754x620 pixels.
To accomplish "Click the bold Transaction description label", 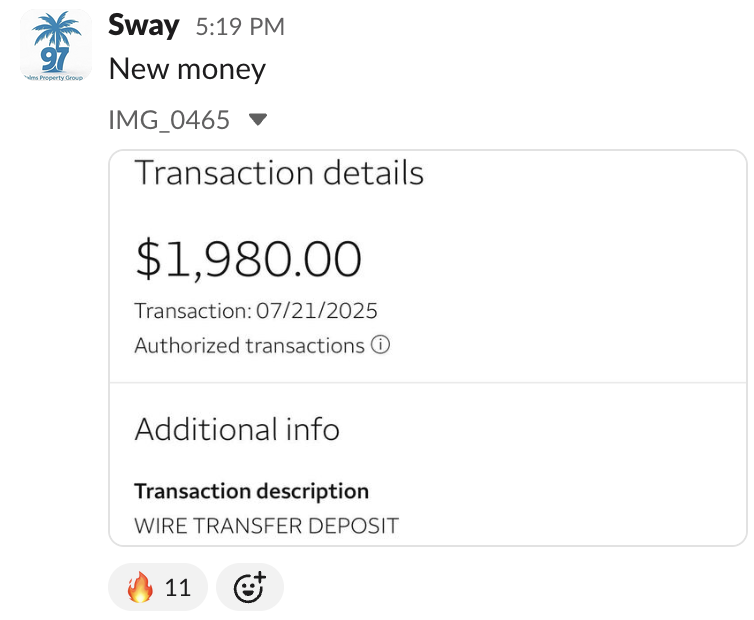I will (251, 491).
